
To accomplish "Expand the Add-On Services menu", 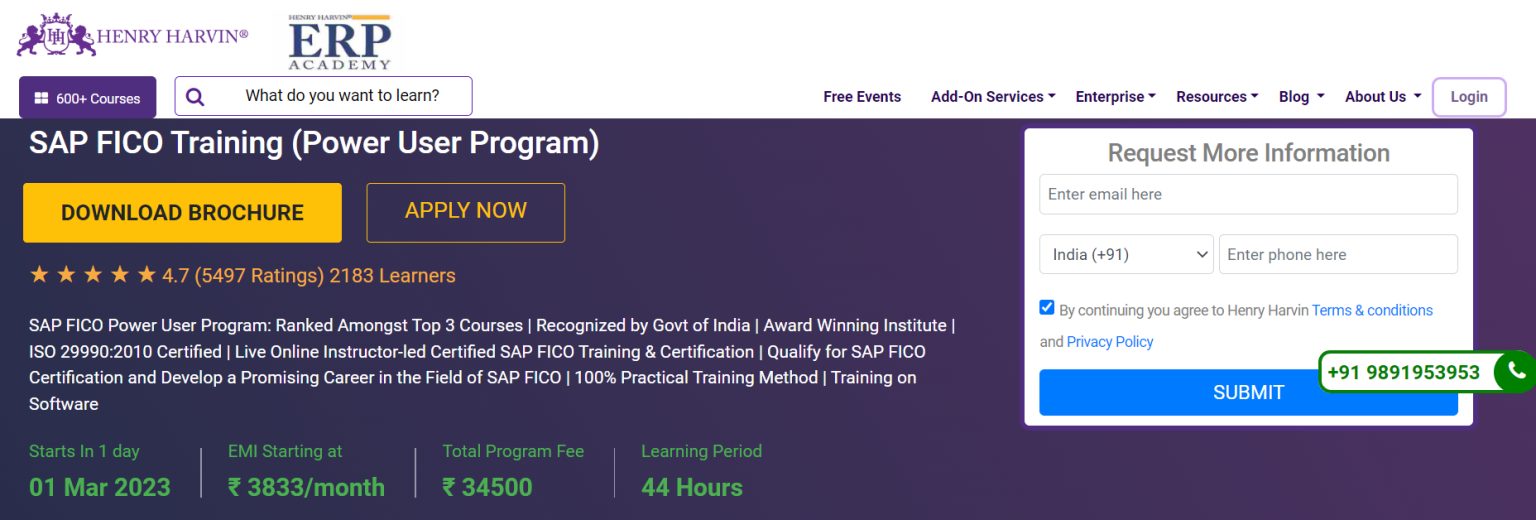I will coord(993,97).
